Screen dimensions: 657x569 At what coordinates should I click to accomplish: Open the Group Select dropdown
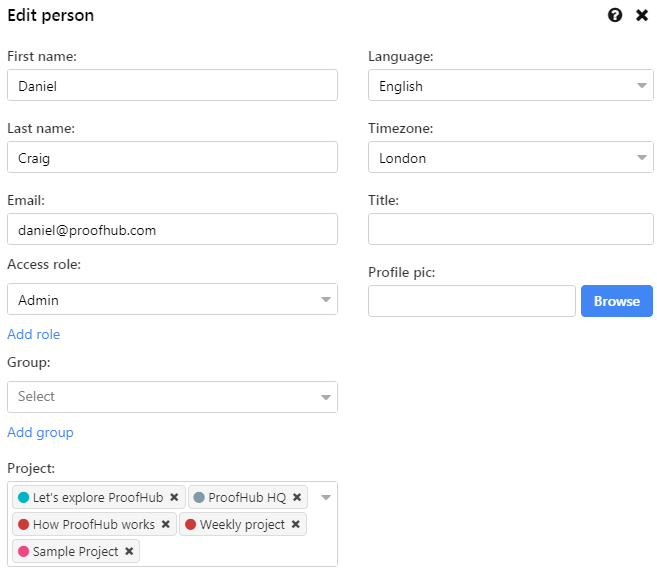[172, 397]
